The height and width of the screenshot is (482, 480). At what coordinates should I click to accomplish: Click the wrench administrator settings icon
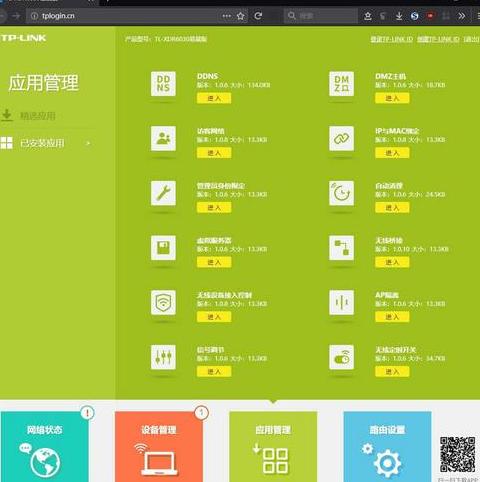click(x=163, y=193)
